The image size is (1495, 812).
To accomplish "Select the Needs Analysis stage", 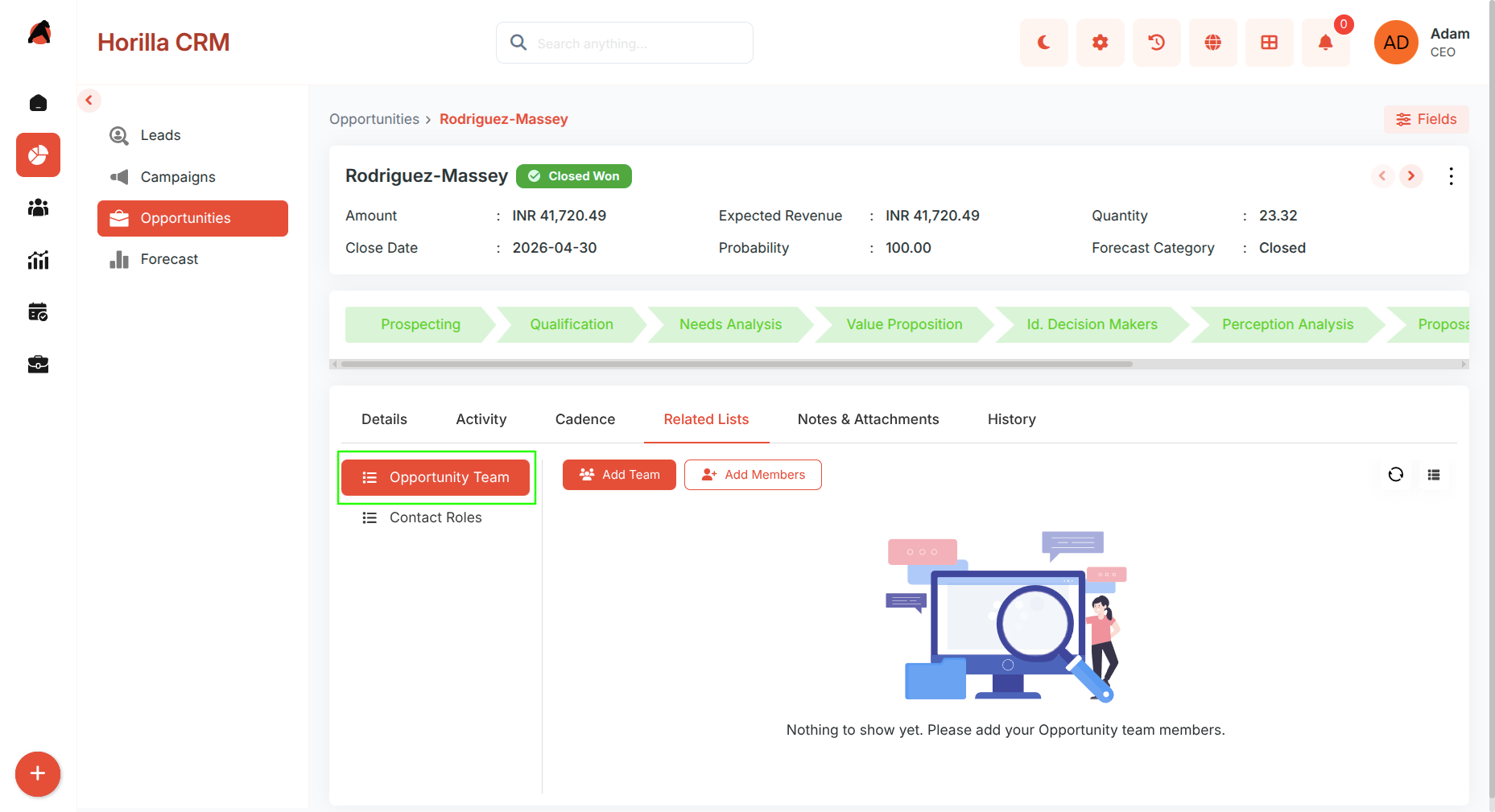I will point(730,324).
